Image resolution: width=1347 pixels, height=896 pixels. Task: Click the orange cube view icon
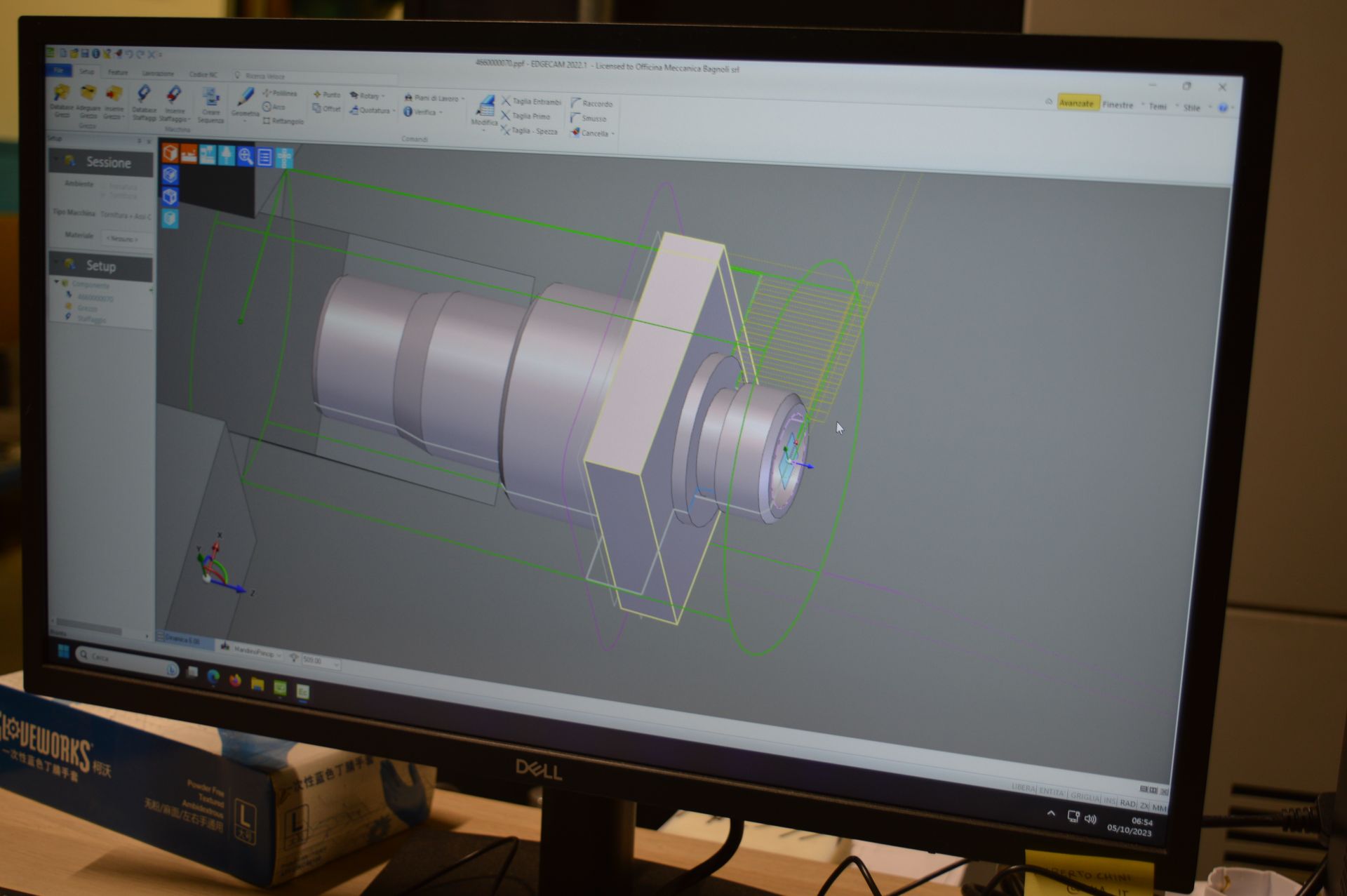(170, 152)
